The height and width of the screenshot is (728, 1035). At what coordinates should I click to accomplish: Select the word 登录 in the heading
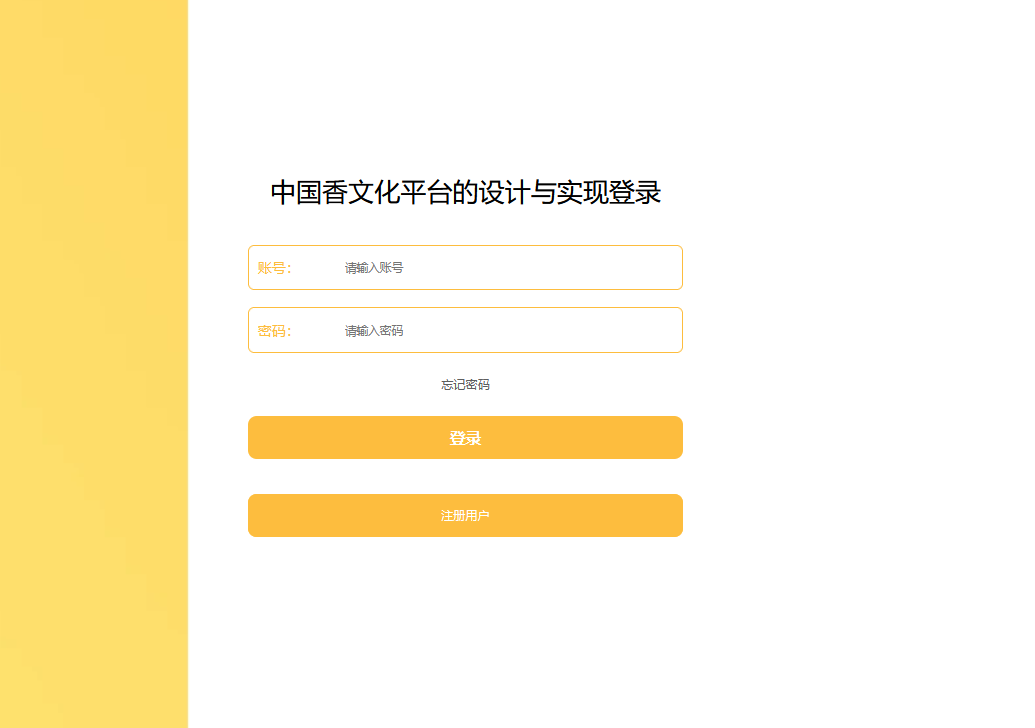tap(635, 193)
